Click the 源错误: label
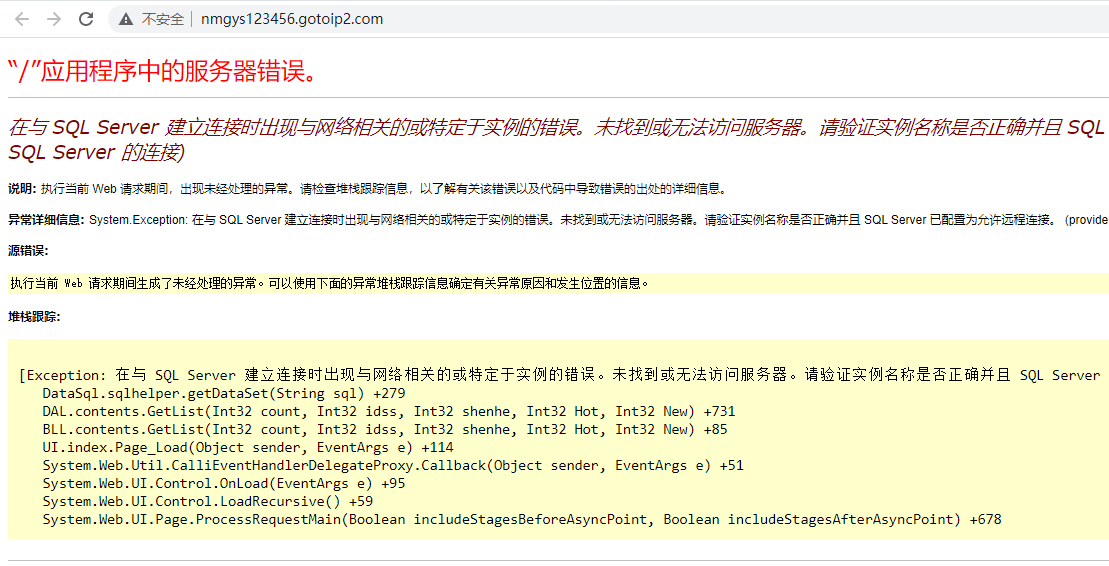This screenshot has height=566, width=1109. (28, 251)
